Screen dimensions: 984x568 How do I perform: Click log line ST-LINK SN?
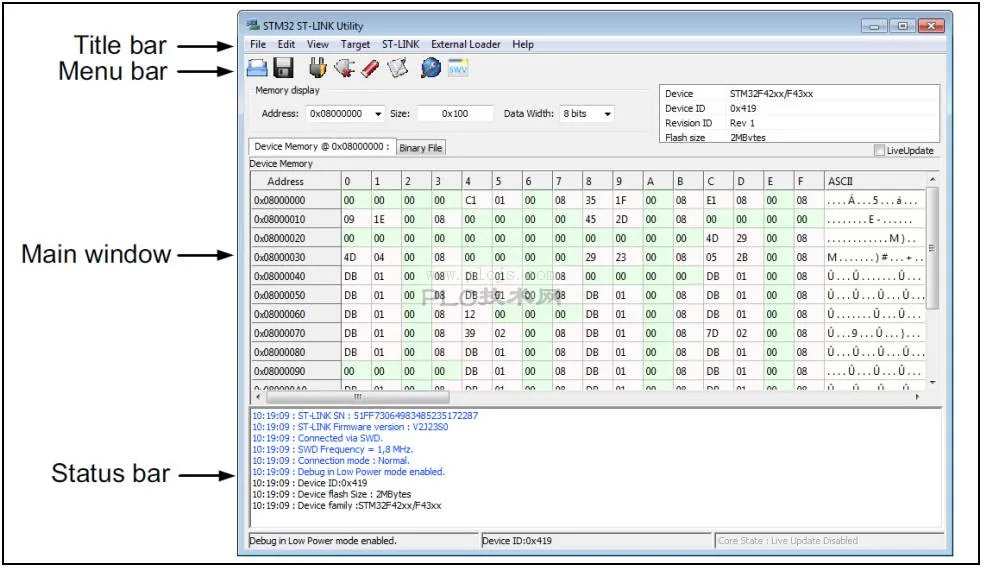(x=365, y=415)
